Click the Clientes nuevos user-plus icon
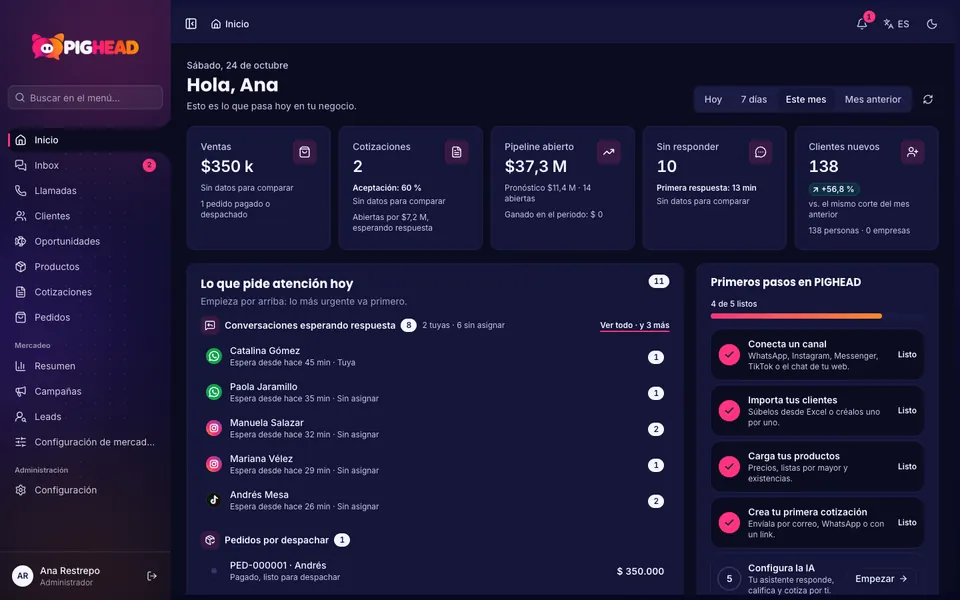 912,152
